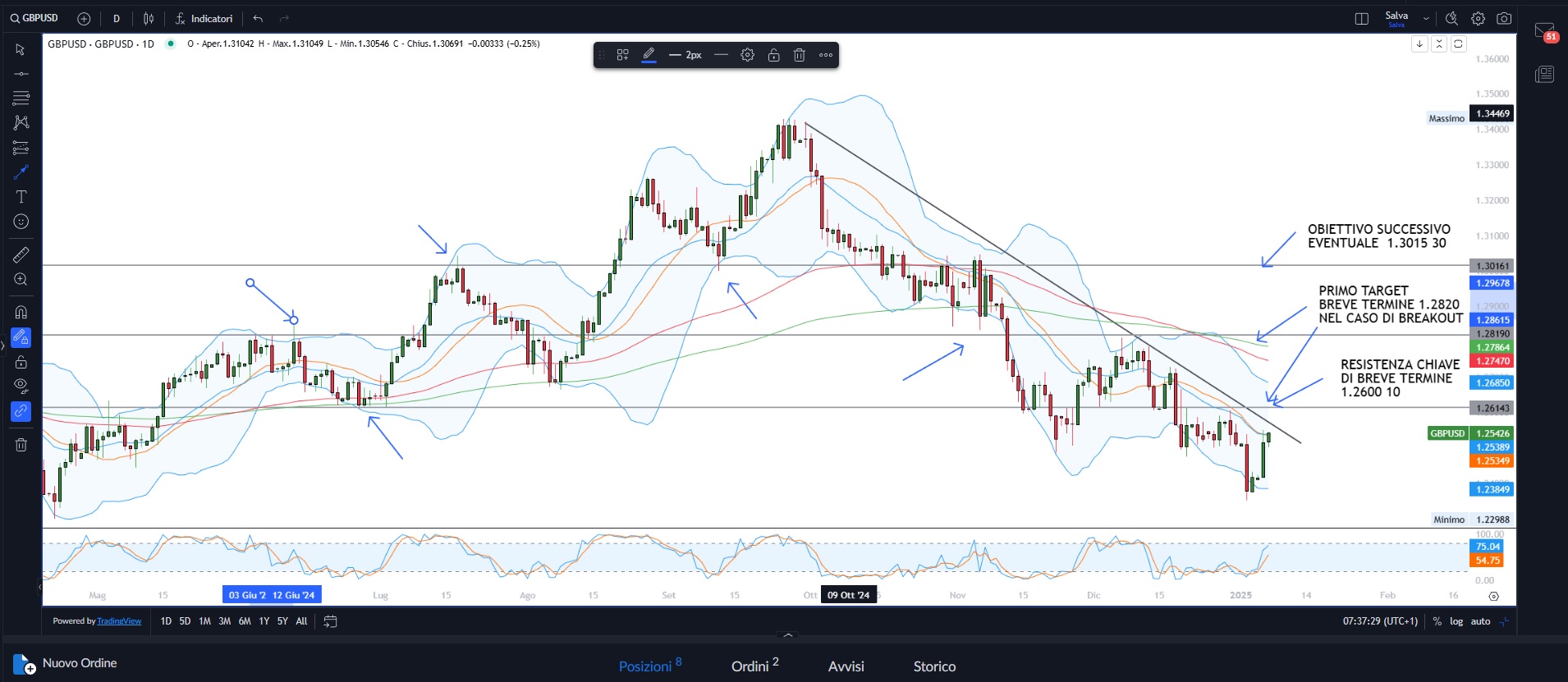Click the Nuovo Ordine button
Viewport: 1568px width, 682px height.
(x=66, y=663)
